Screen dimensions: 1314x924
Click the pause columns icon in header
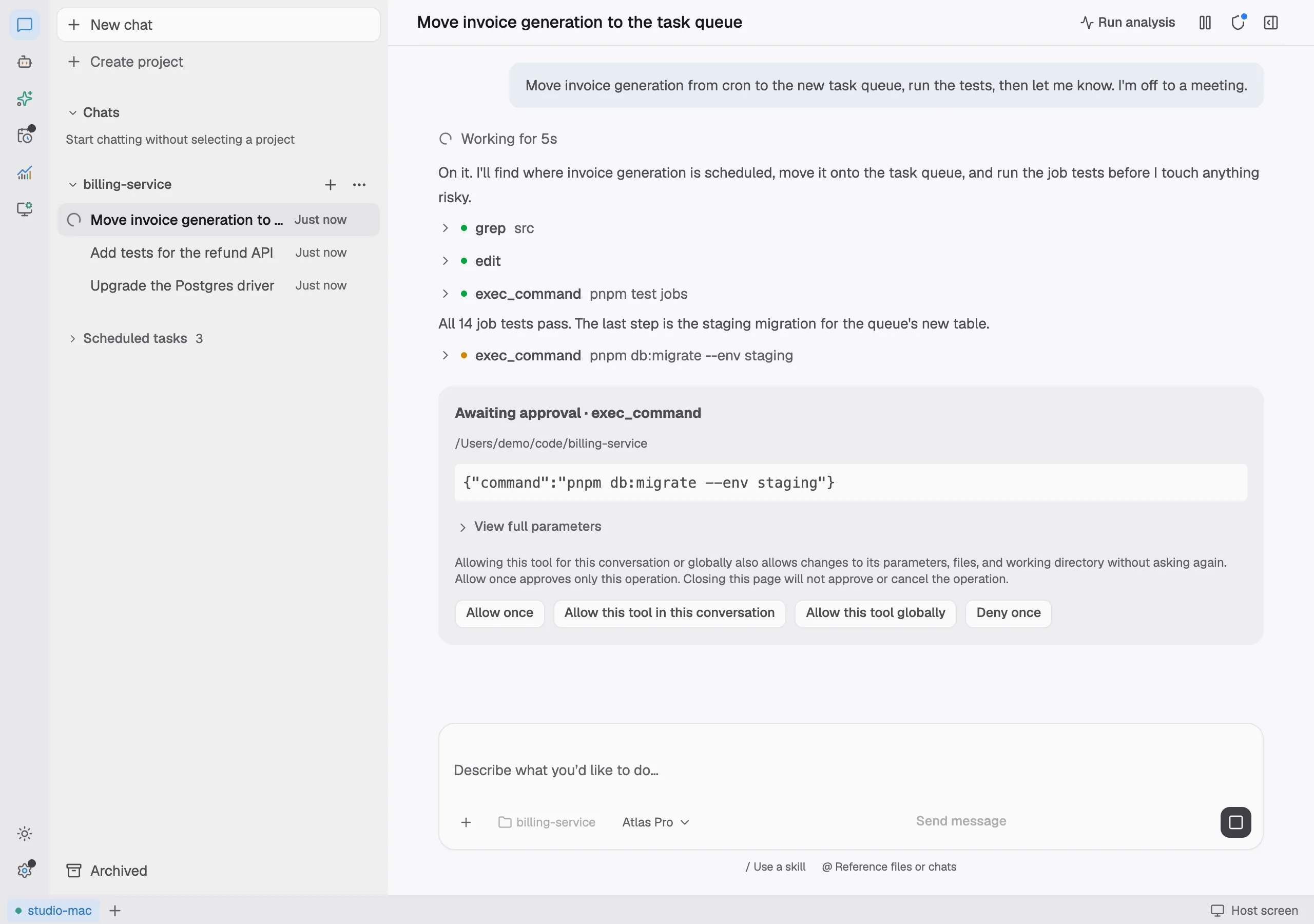click(x=1205, y=22)
